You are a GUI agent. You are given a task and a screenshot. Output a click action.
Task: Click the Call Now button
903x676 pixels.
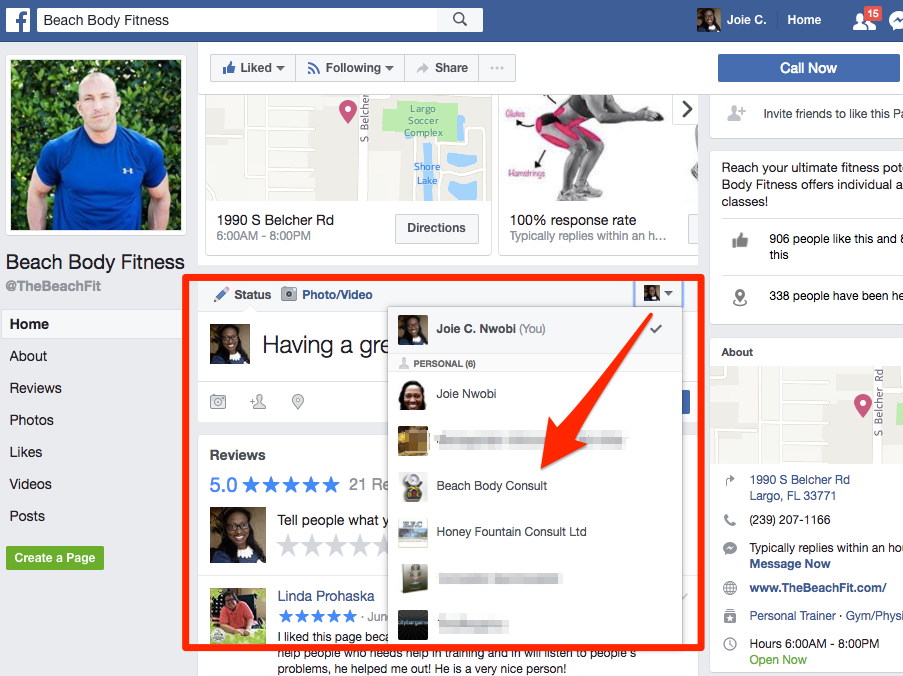[808, 68]
